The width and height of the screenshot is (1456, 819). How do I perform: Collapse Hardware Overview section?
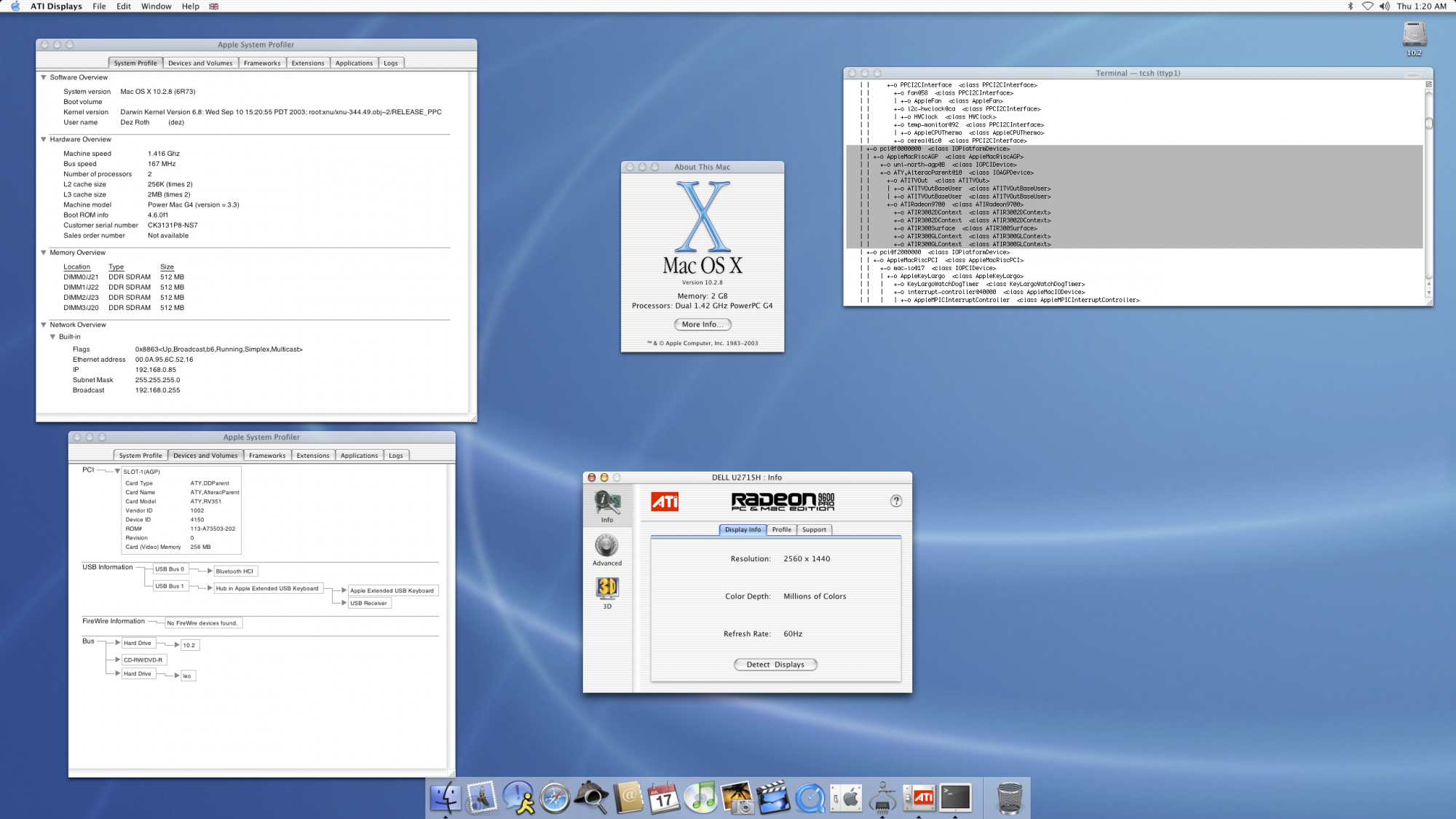(44, 139)
